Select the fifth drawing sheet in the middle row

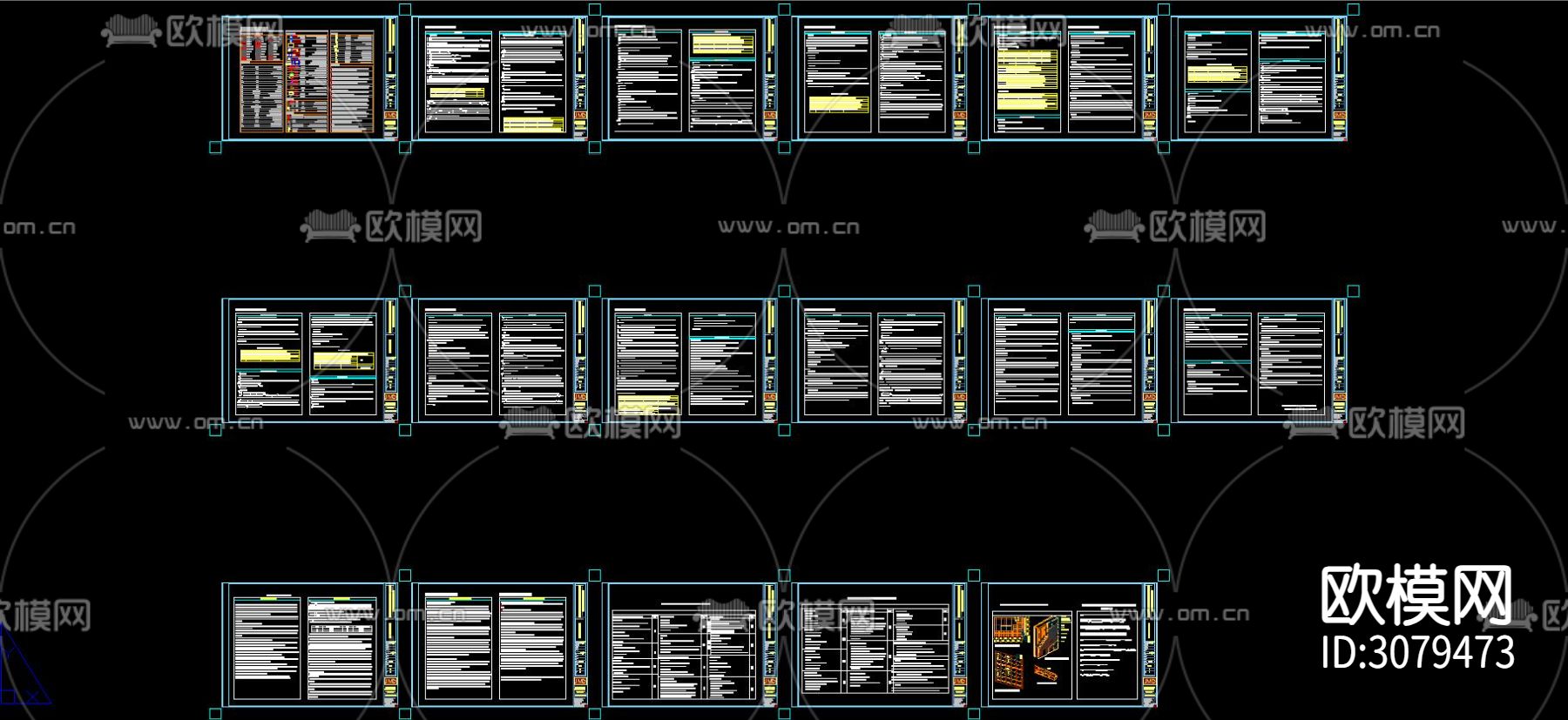[1070, 360]
